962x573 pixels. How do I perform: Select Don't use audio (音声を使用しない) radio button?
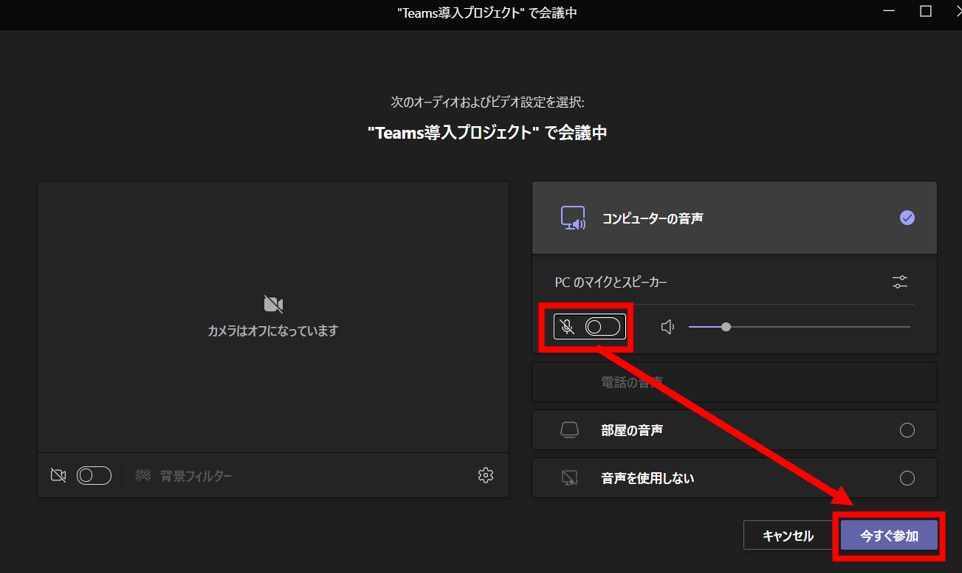[x=907, y=478]
